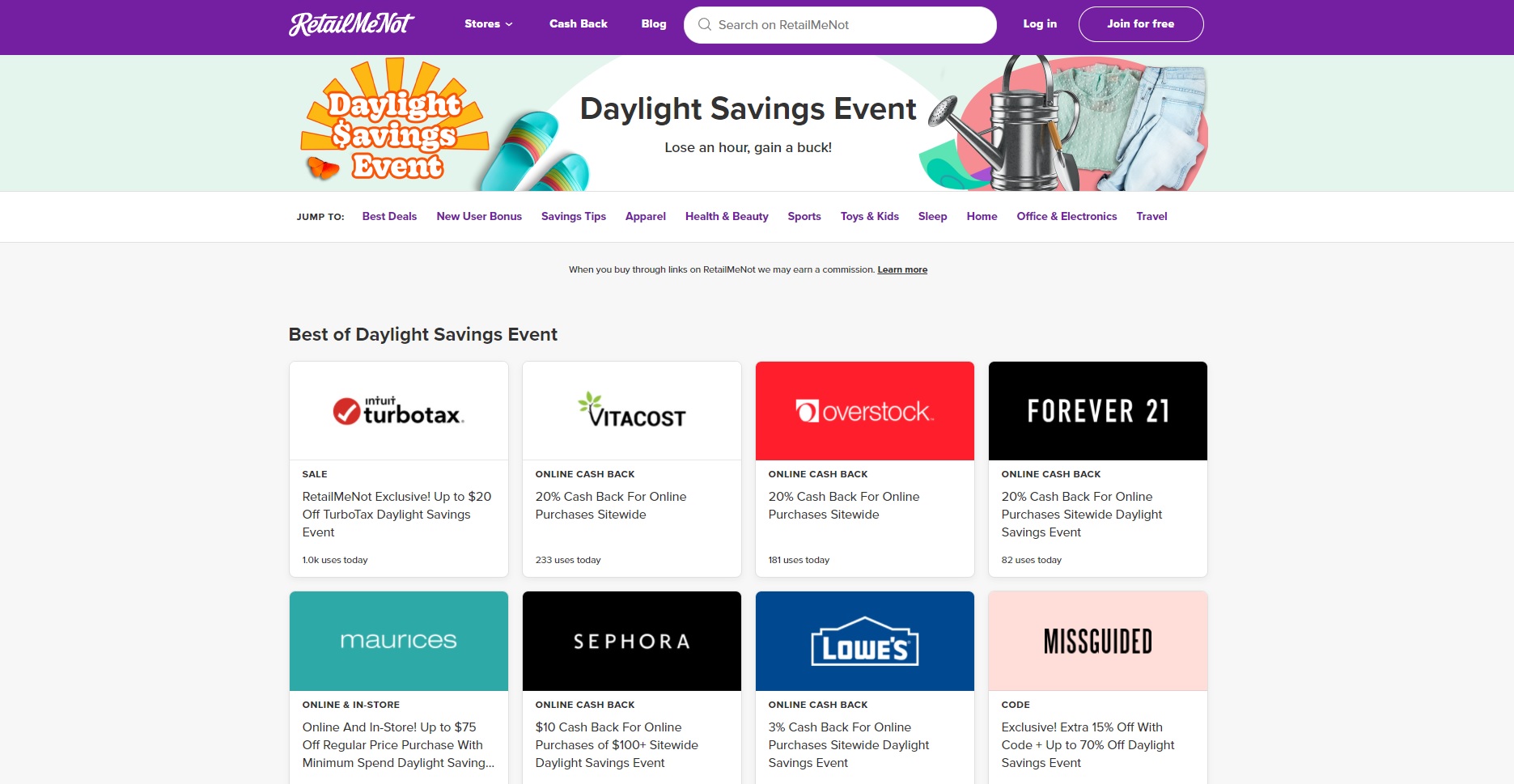Click the Missguided logo card image

1098,641
